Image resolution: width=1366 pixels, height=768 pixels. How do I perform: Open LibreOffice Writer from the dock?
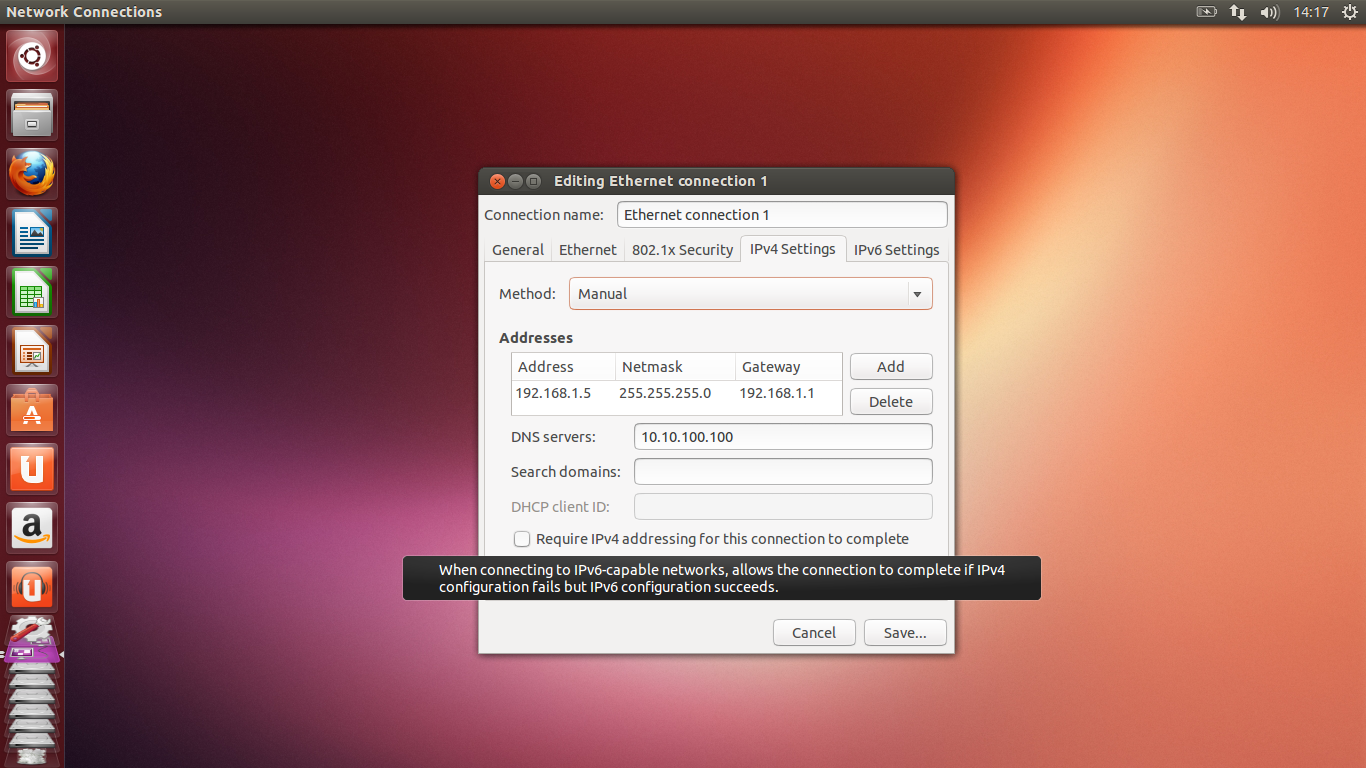coord(31,232)
